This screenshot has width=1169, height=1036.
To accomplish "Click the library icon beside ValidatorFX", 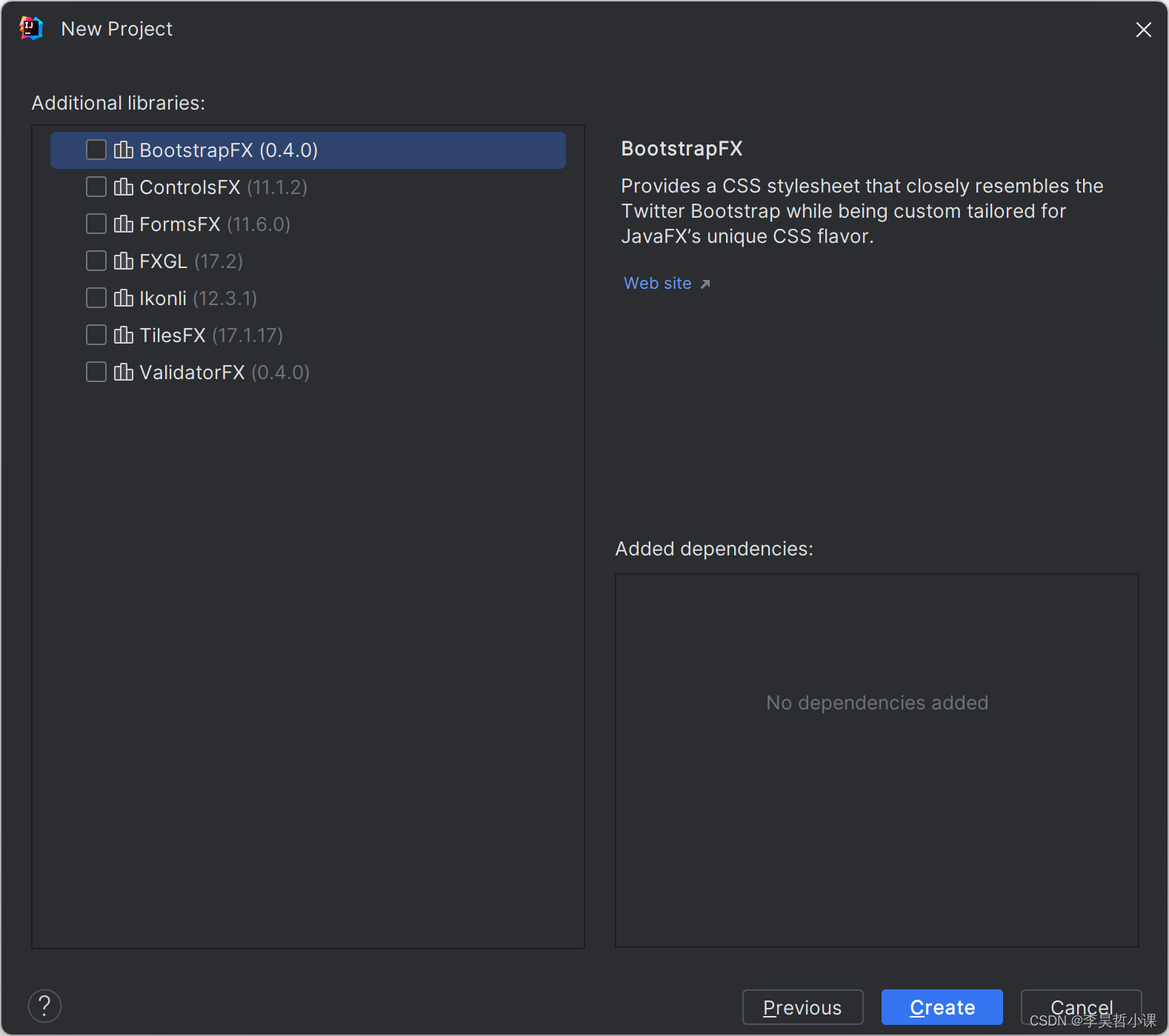I will coord(124,372).
